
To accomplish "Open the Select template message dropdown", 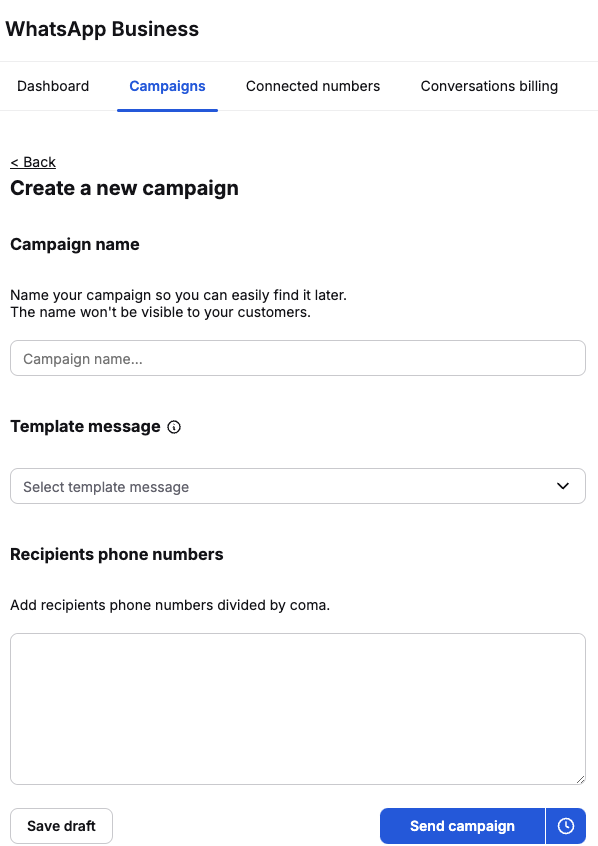I will click(x=298, y=486).
